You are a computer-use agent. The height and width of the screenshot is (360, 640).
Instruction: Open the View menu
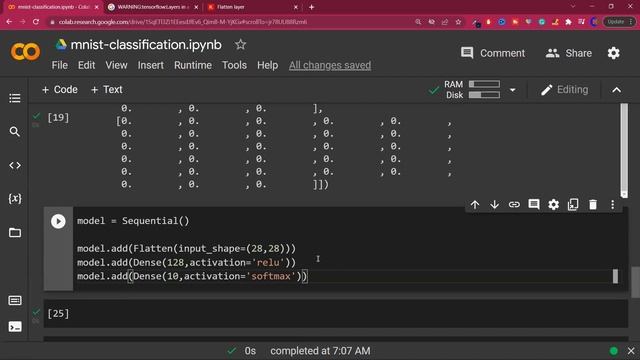[116, 65]
